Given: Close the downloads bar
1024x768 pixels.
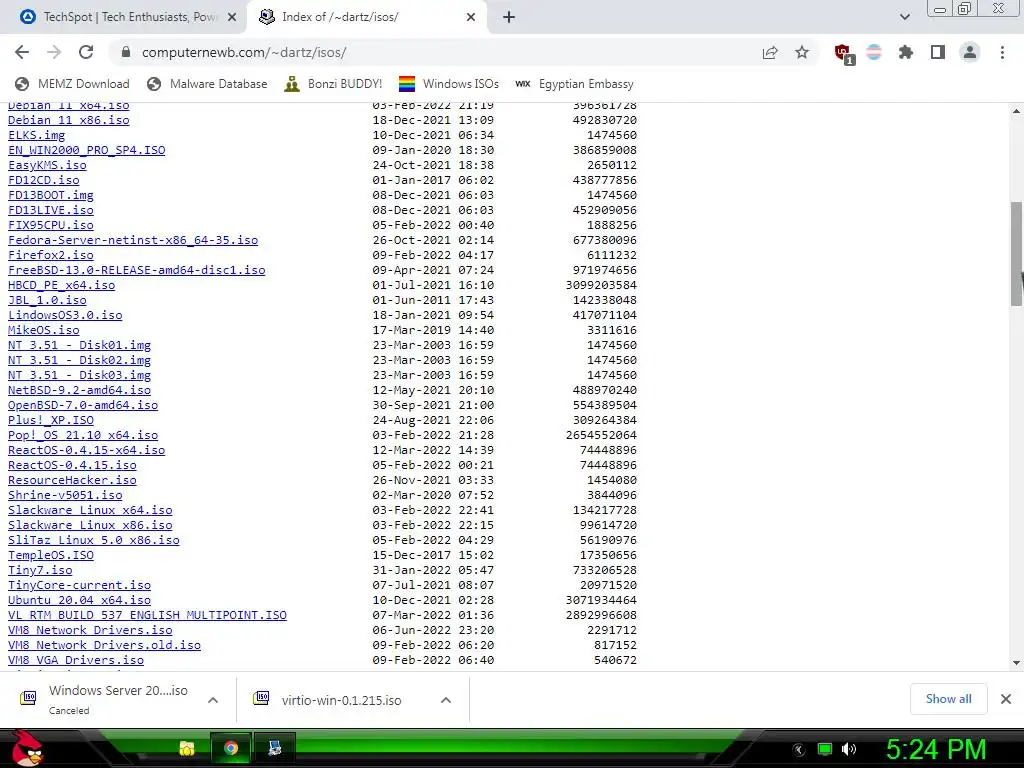Looking at the screenshot, I should pyautogui.click(x=1006, y=699).
